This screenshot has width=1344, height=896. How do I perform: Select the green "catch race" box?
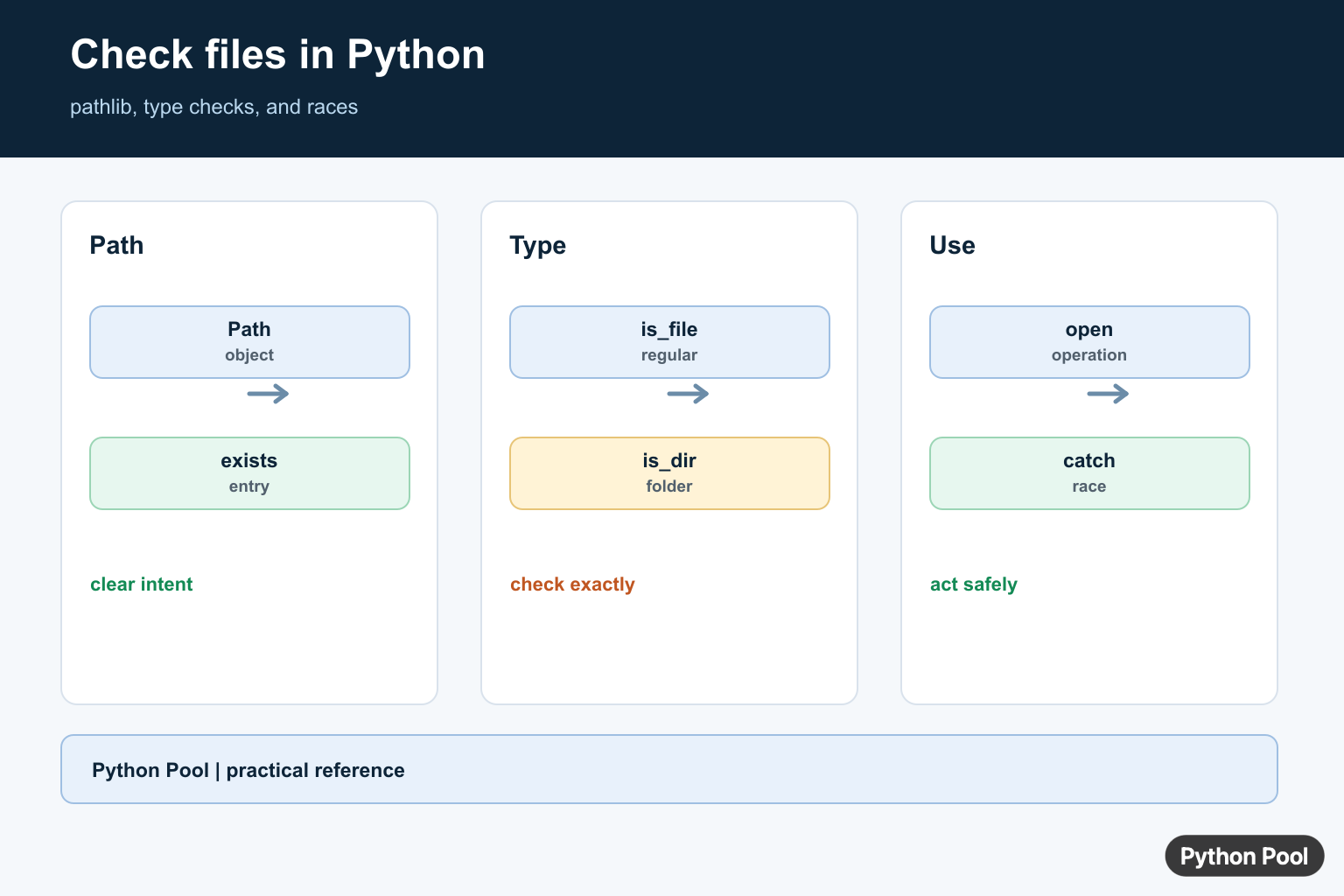click(1089, 473)
